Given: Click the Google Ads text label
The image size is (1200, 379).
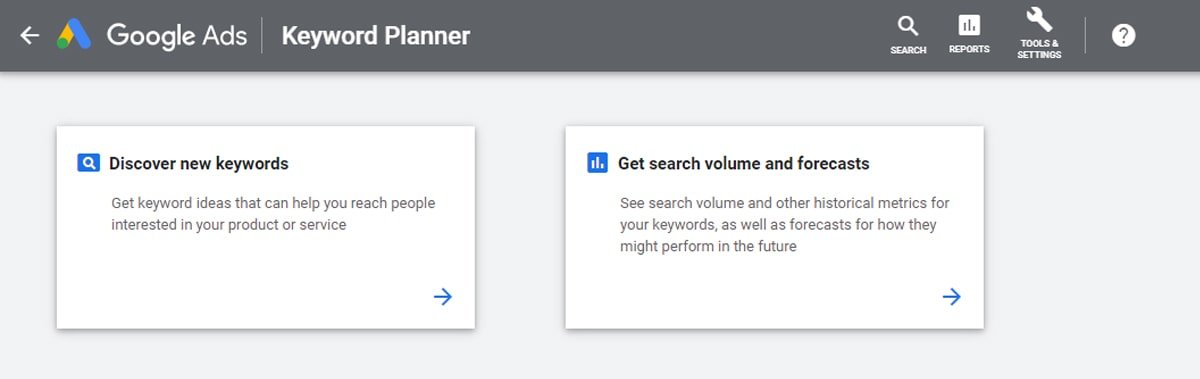Looking at the screenshot, I should 177,36.
